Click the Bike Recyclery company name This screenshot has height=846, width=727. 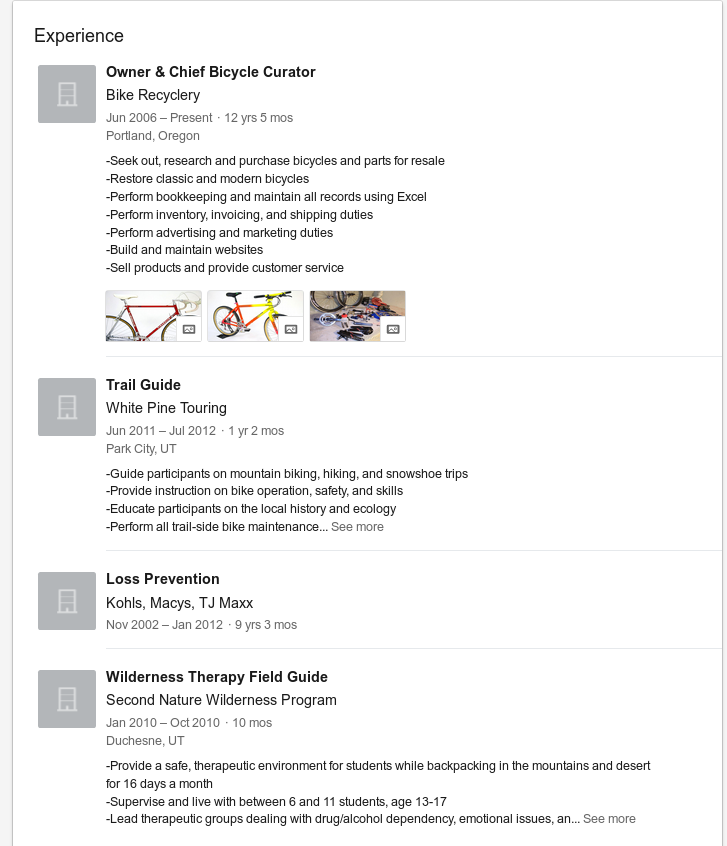(x=153, y=95)
